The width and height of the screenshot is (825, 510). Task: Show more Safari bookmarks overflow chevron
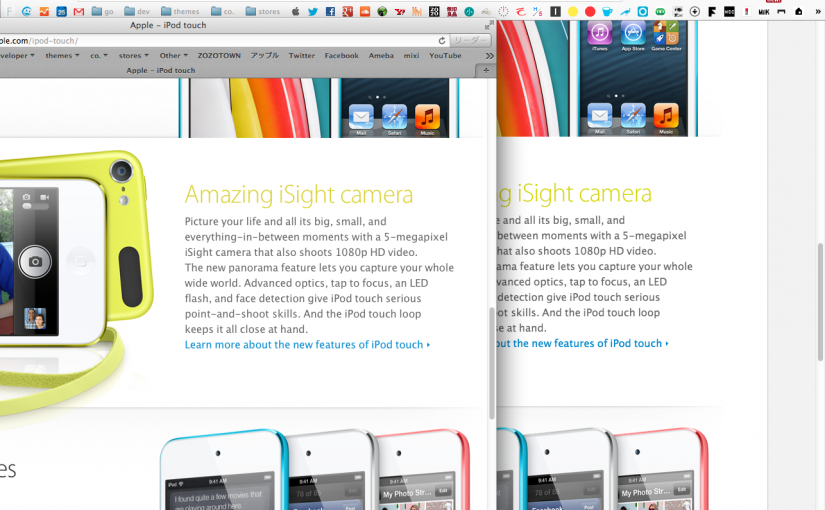pyautogui.click(x=489, y=56)
